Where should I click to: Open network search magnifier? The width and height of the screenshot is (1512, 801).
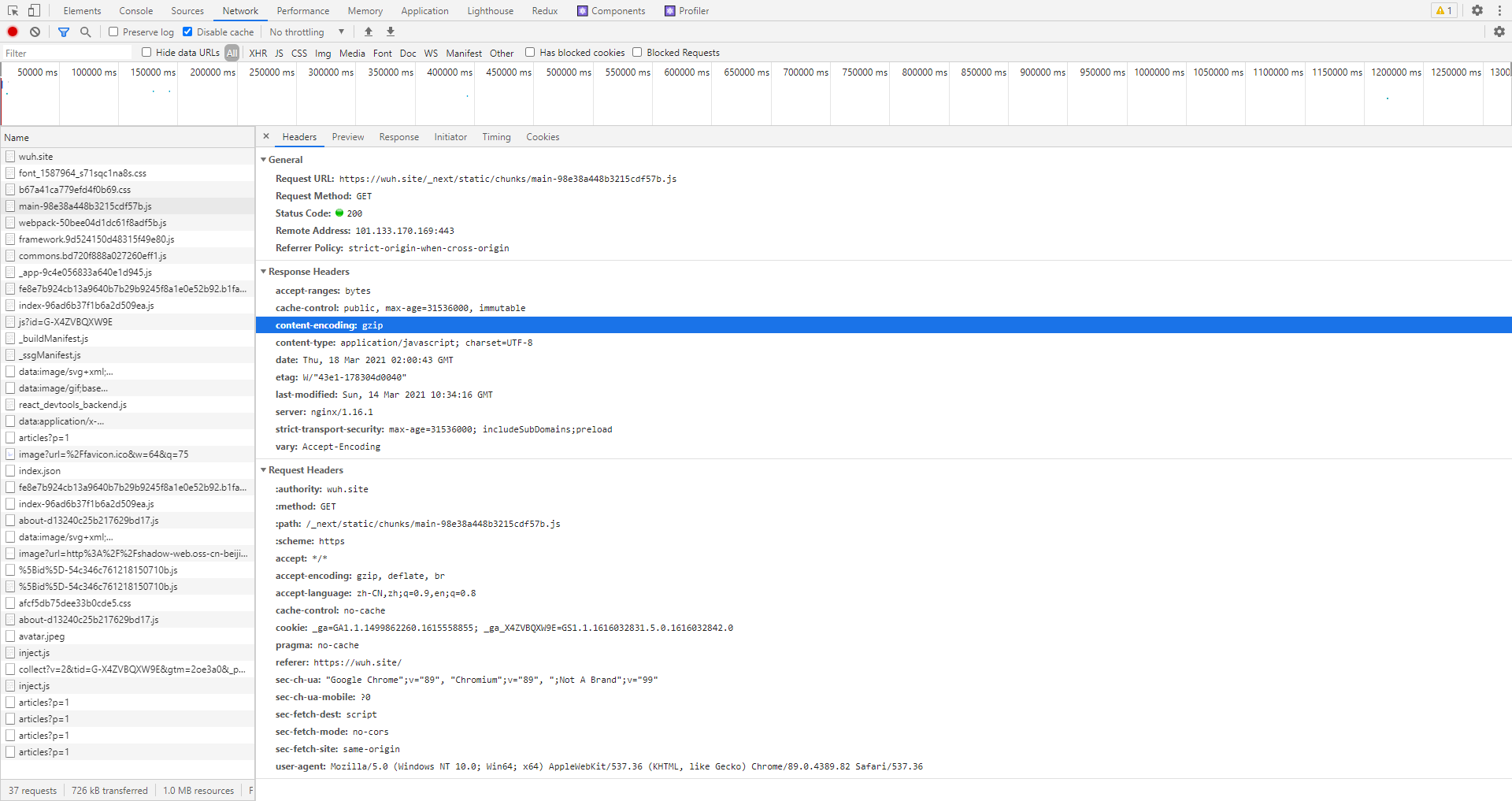click(x=86, y=32)
